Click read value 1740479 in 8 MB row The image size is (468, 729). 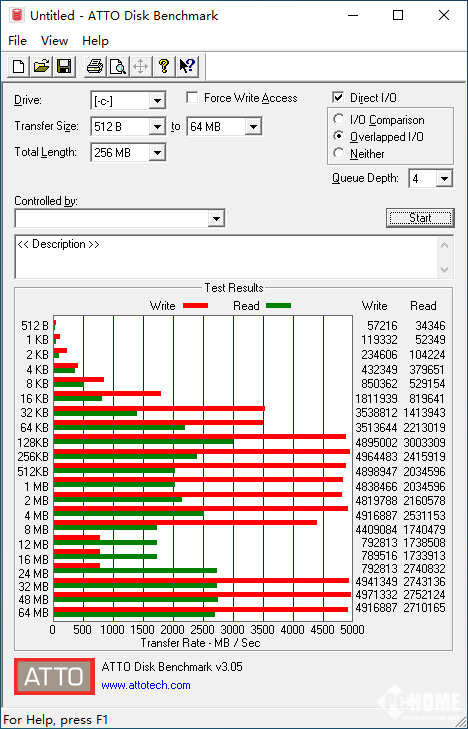tap(424, 530)
